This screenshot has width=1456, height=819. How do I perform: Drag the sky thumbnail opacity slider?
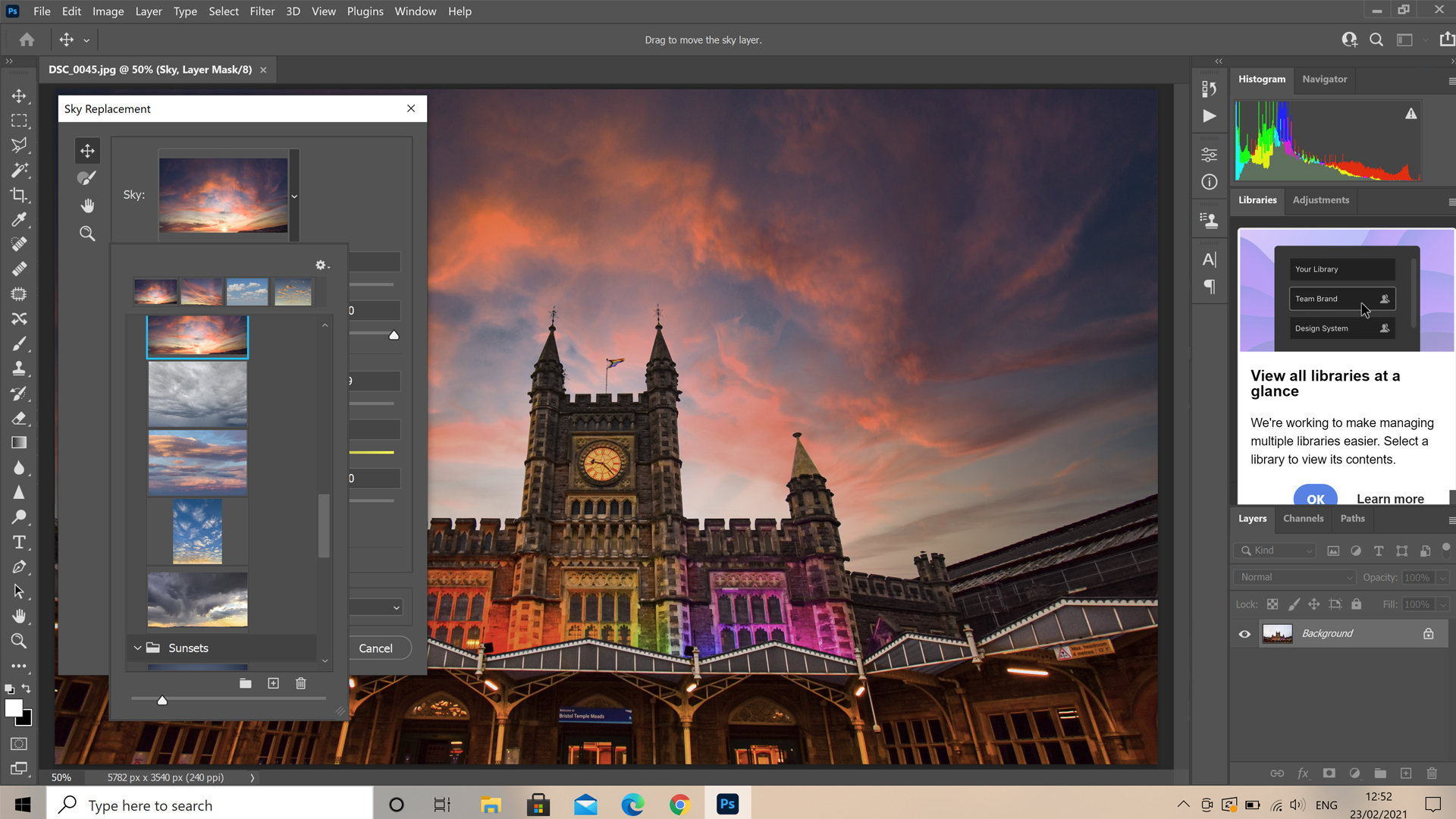(163, 701)
